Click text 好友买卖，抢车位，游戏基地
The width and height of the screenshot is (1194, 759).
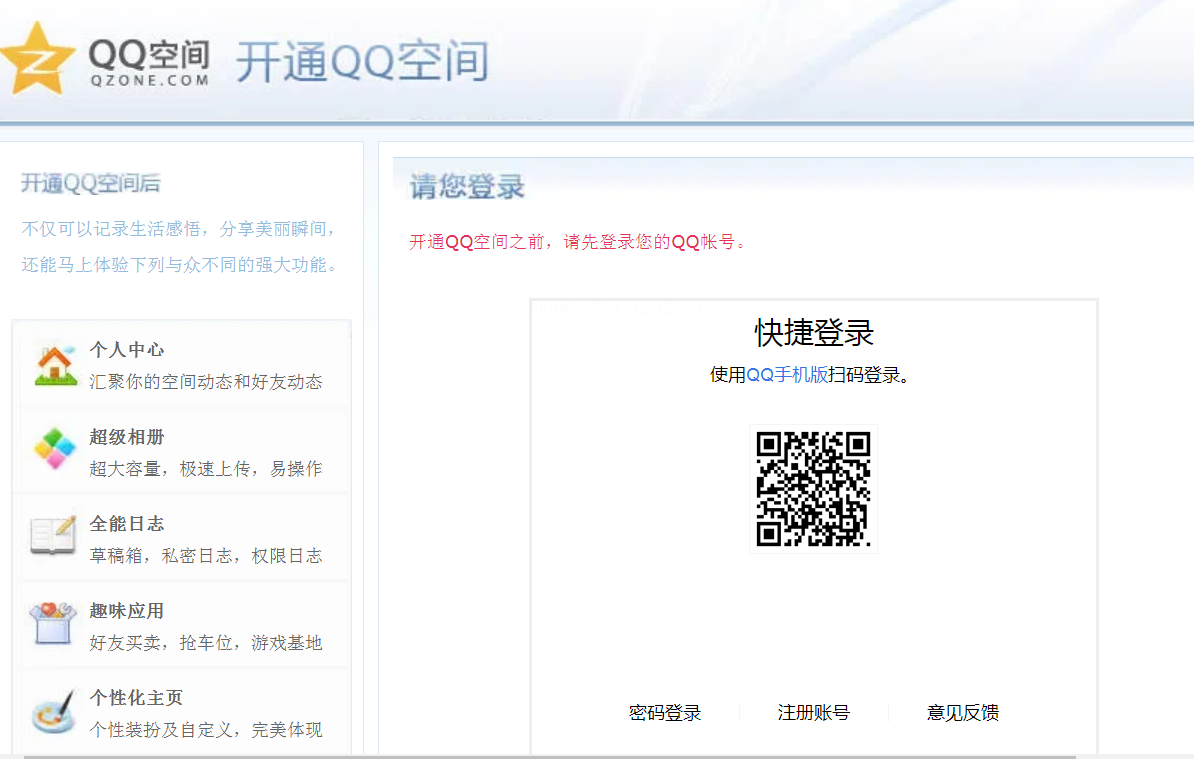click(206, 643)
